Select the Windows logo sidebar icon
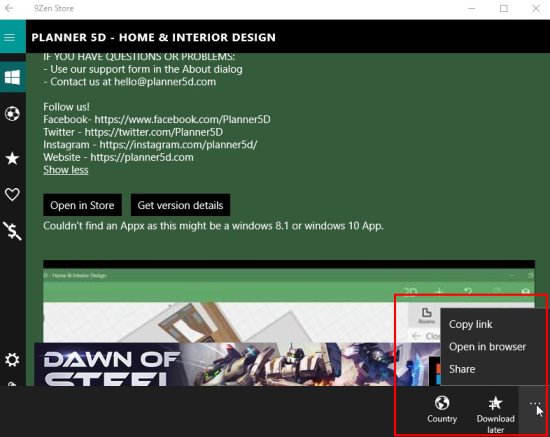This screenshot has width=550, height=437. point(12,77)
